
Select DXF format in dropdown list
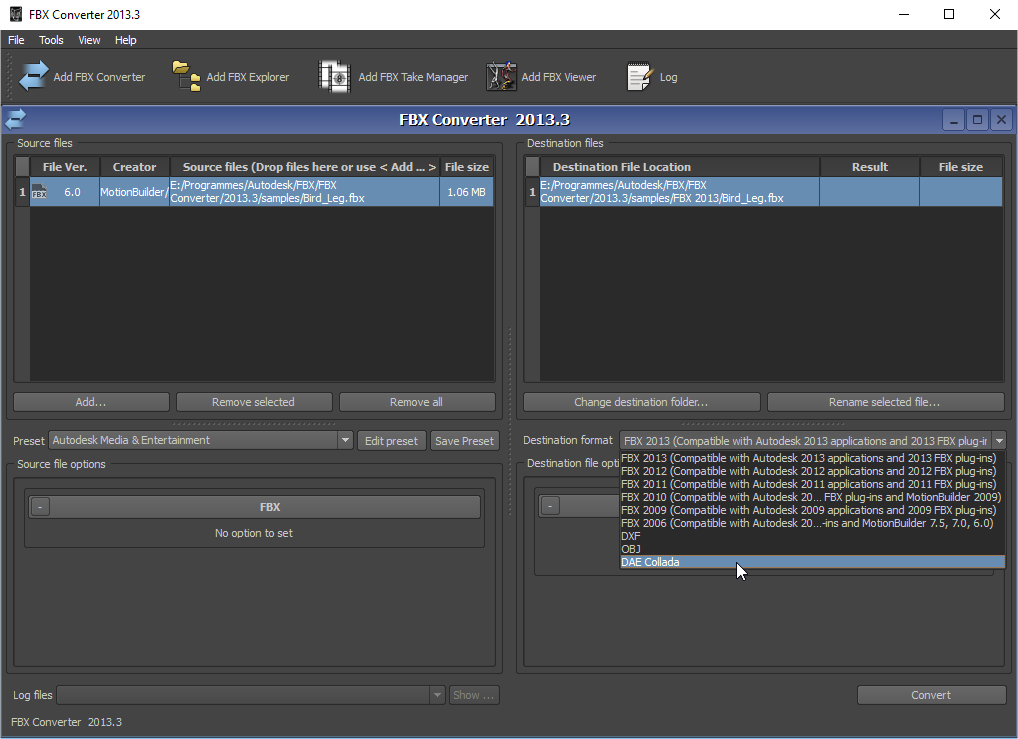[x=812, y=536]
